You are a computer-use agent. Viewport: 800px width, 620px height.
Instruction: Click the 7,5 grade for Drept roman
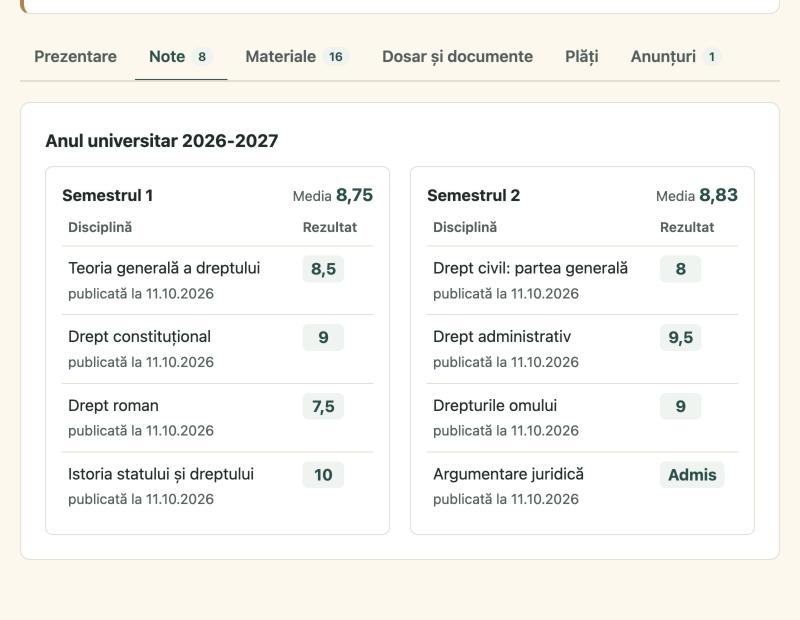(323, 406)
